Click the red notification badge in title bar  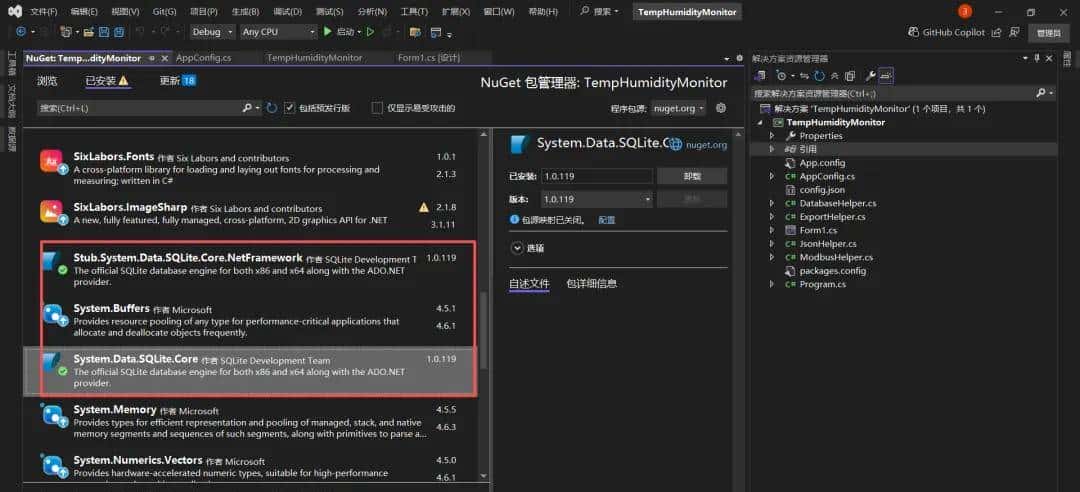click(965, 11)
